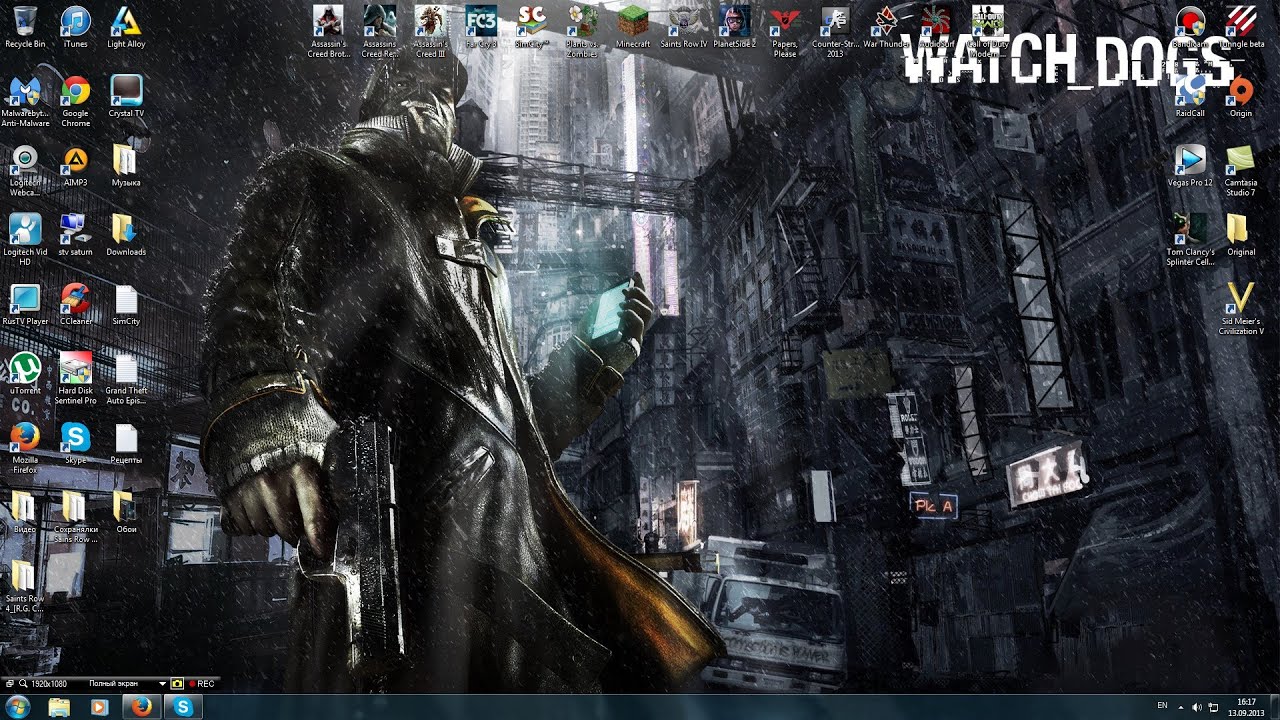
Task: Open the Видео folder
Action: [x=25, y=511]
